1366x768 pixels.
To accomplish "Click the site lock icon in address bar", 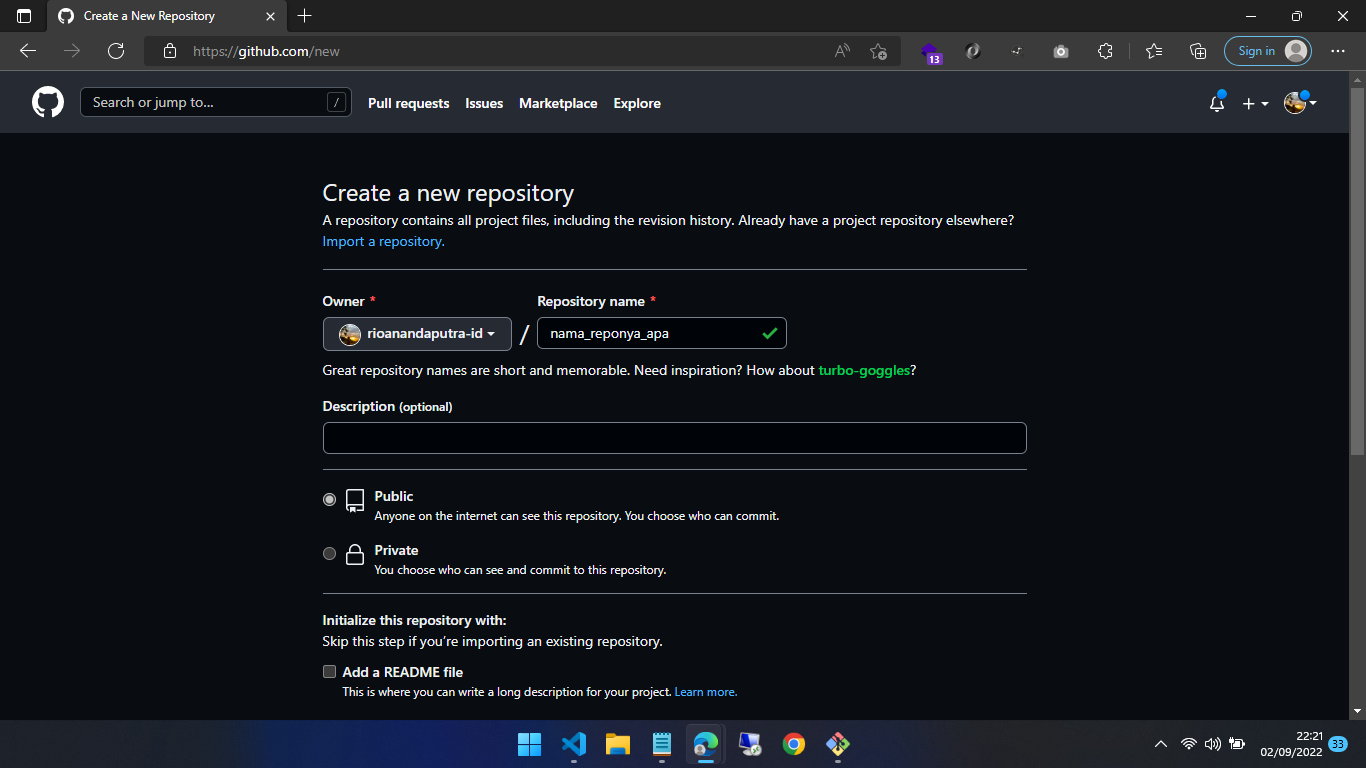I will 170,51.
